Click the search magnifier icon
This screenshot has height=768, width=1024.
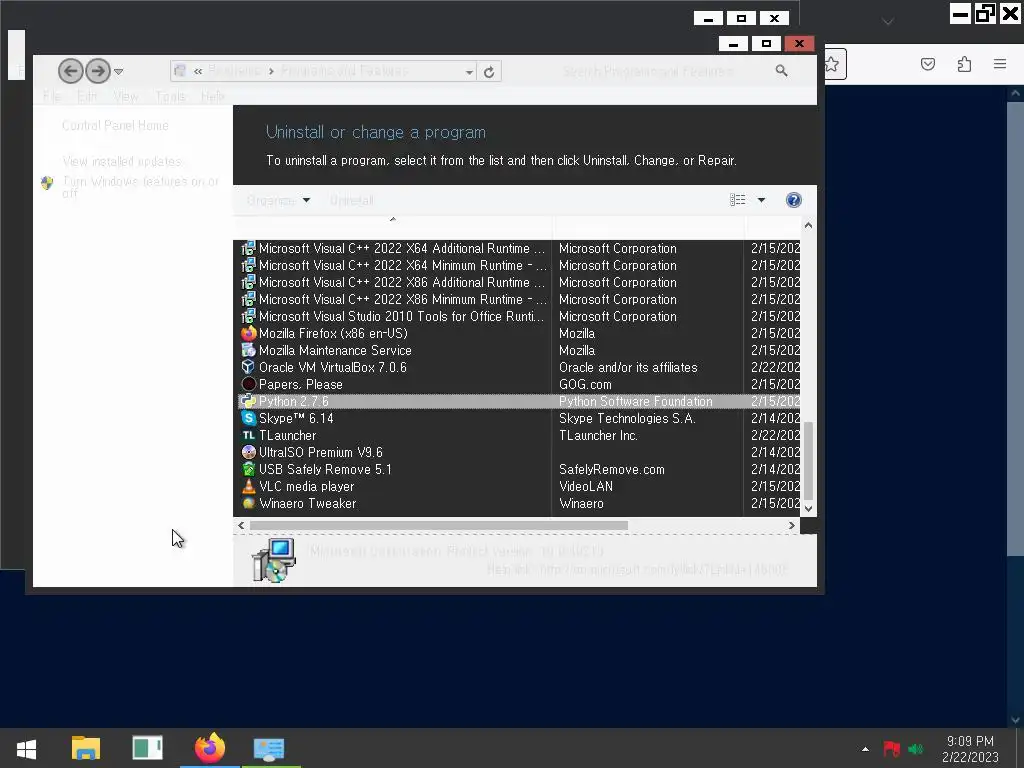click(x=781, y=71)
